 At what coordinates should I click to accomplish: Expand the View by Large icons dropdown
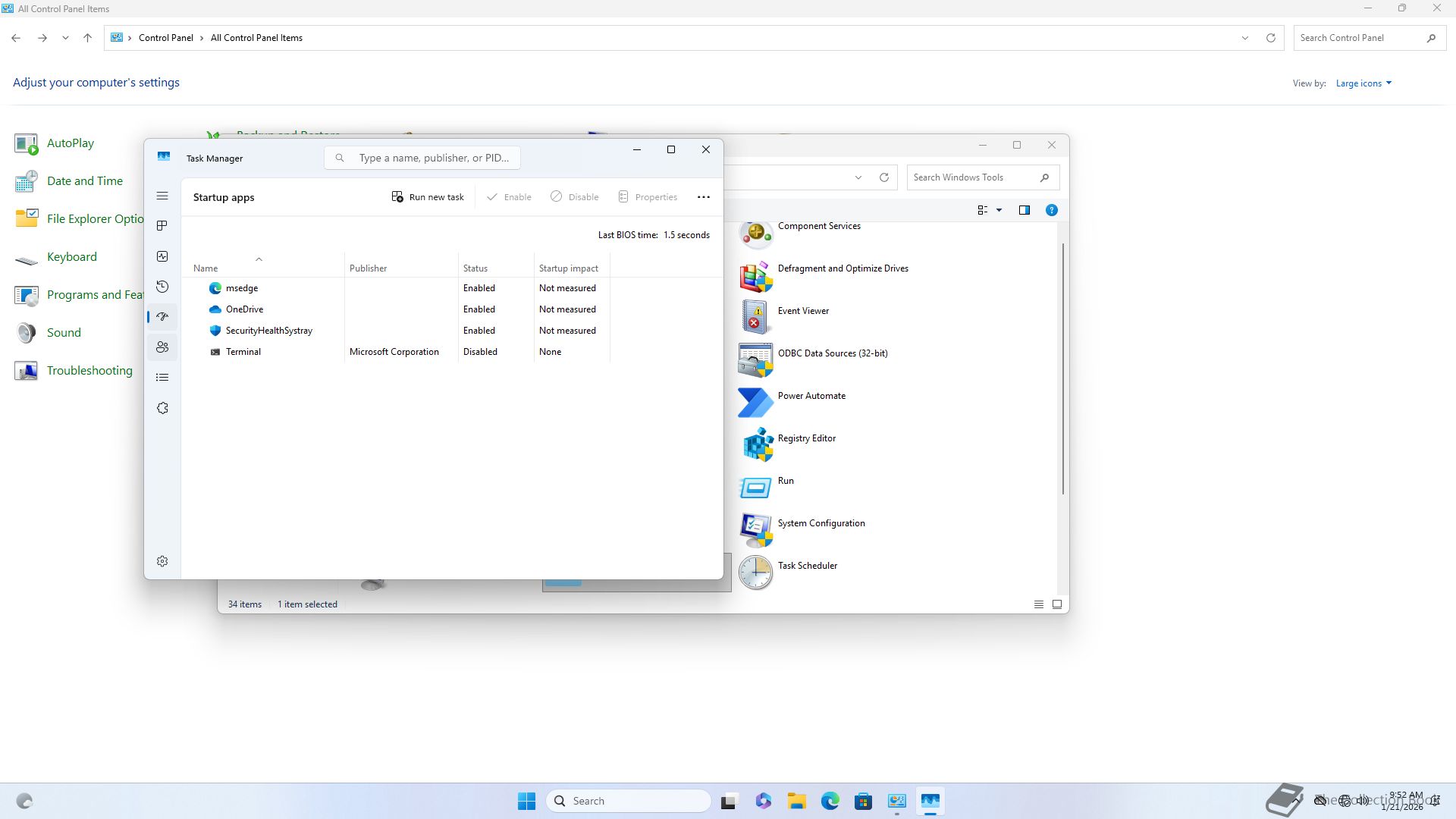pos(1363,83)
